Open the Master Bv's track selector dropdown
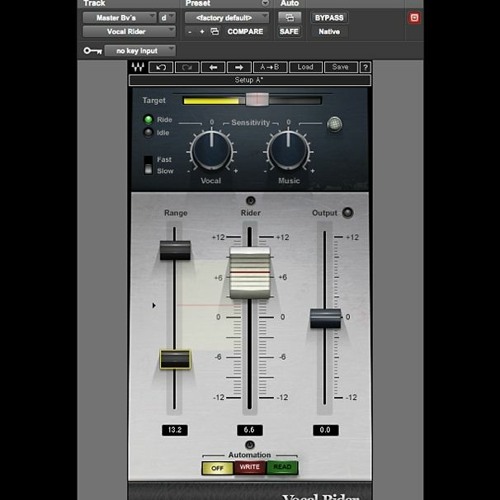 pyautogui.click(x=119, y=18)
